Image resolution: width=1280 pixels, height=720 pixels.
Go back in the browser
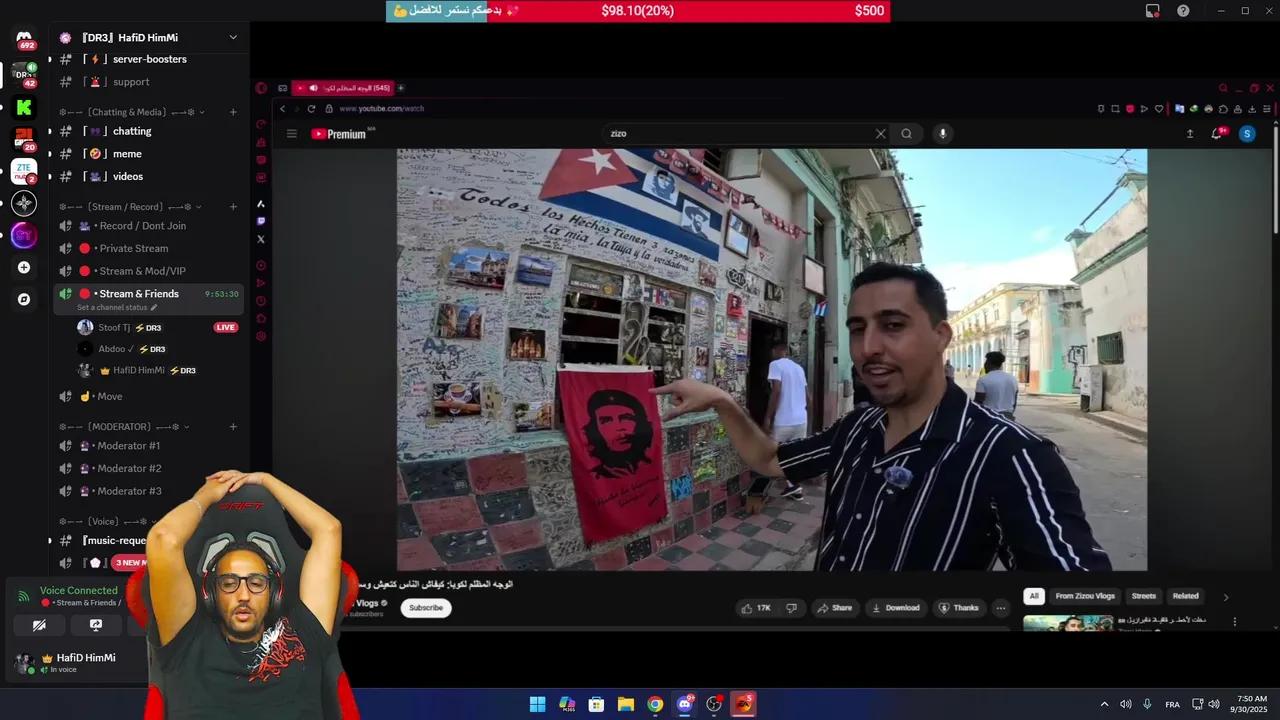coord(283,109)
